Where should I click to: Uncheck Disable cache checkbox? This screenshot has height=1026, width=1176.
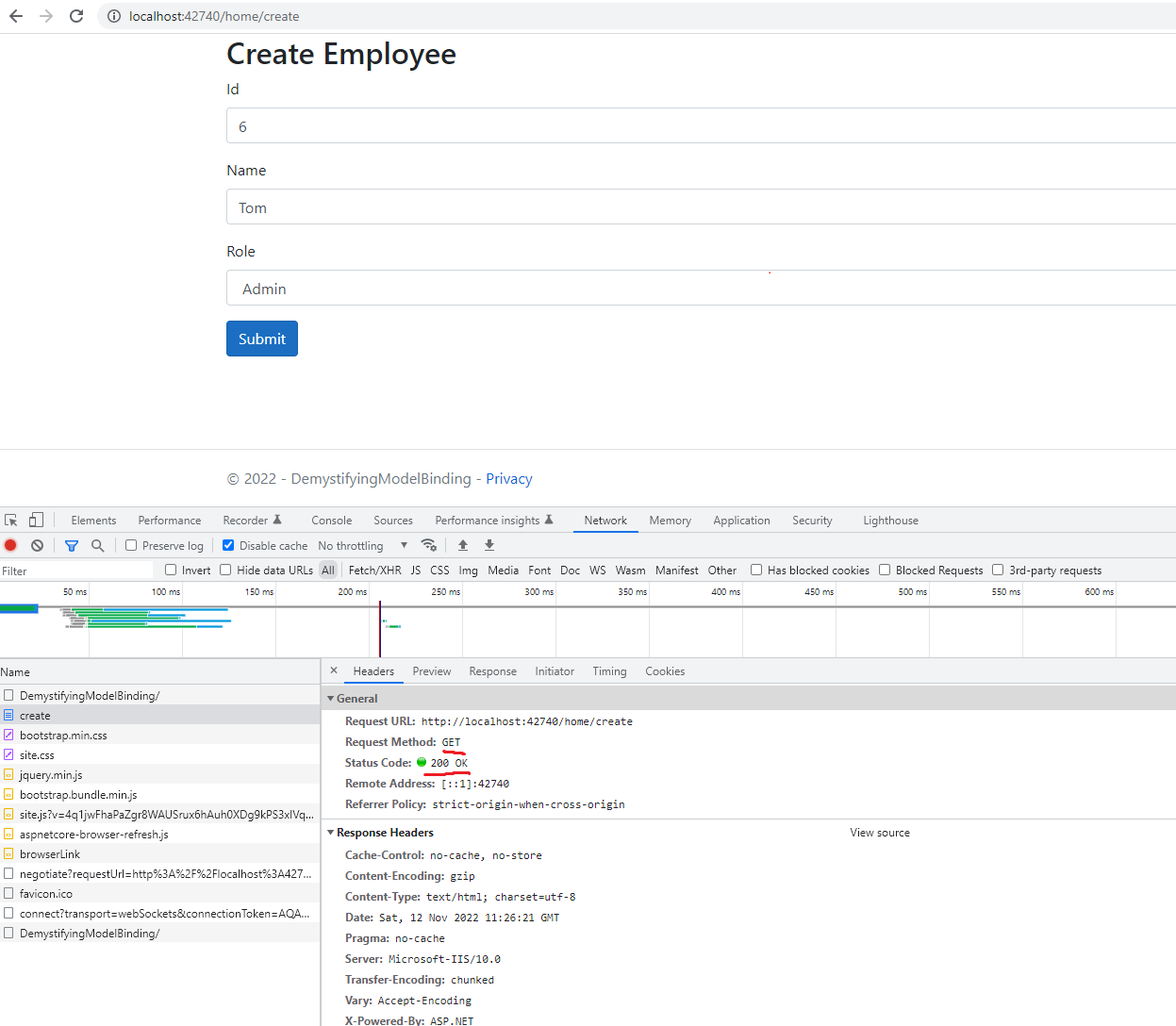(228, 545)
